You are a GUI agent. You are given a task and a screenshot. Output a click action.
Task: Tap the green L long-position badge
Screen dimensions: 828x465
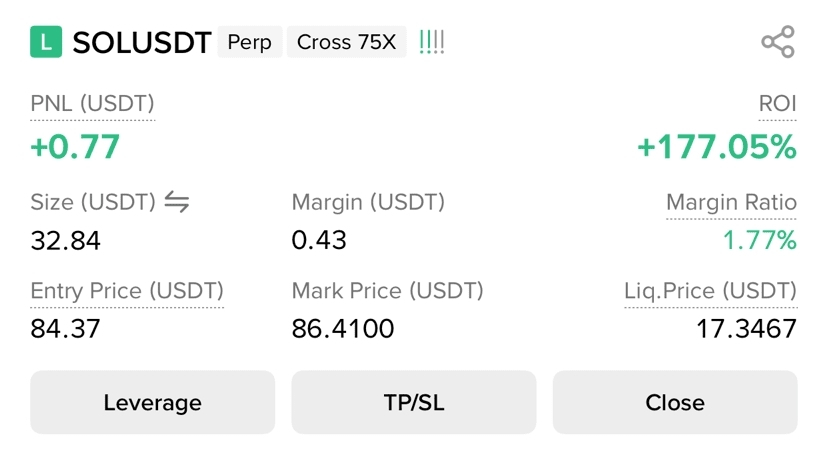coord(46,42)
